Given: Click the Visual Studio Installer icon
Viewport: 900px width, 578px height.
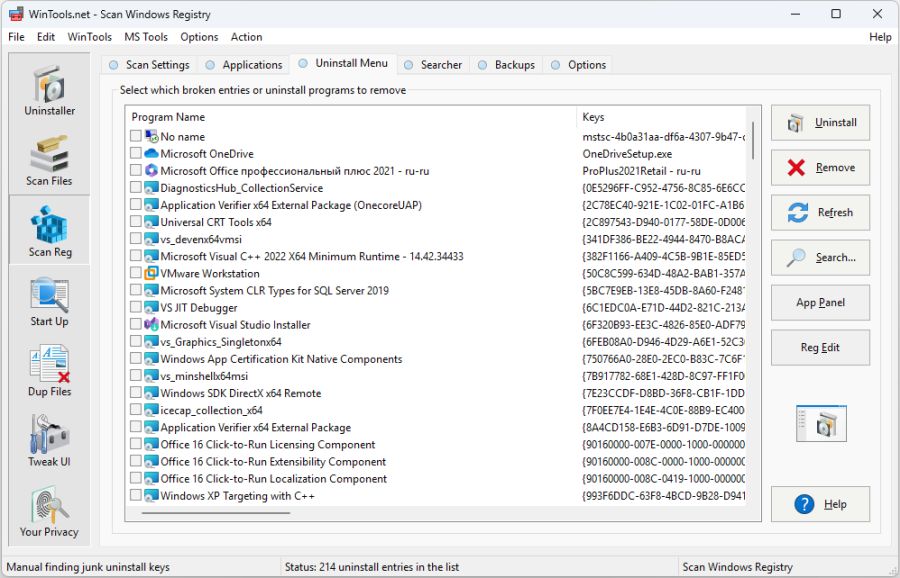Looking at the screenshot, I should (x=151, y=324).
